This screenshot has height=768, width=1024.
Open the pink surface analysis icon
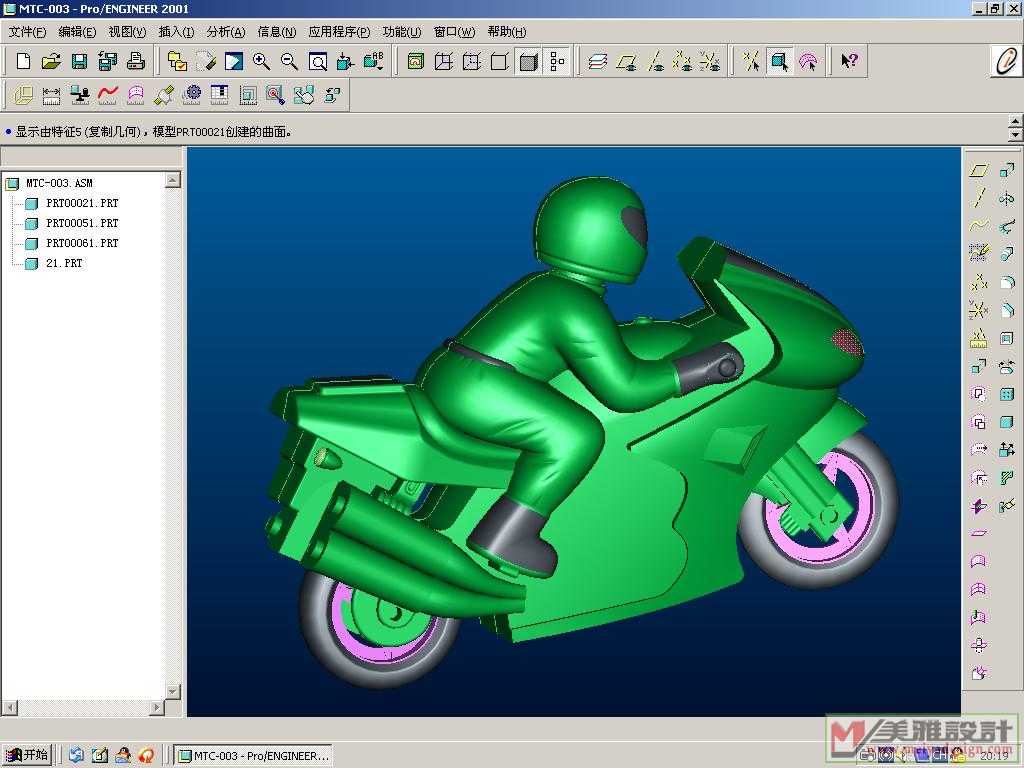135,95
